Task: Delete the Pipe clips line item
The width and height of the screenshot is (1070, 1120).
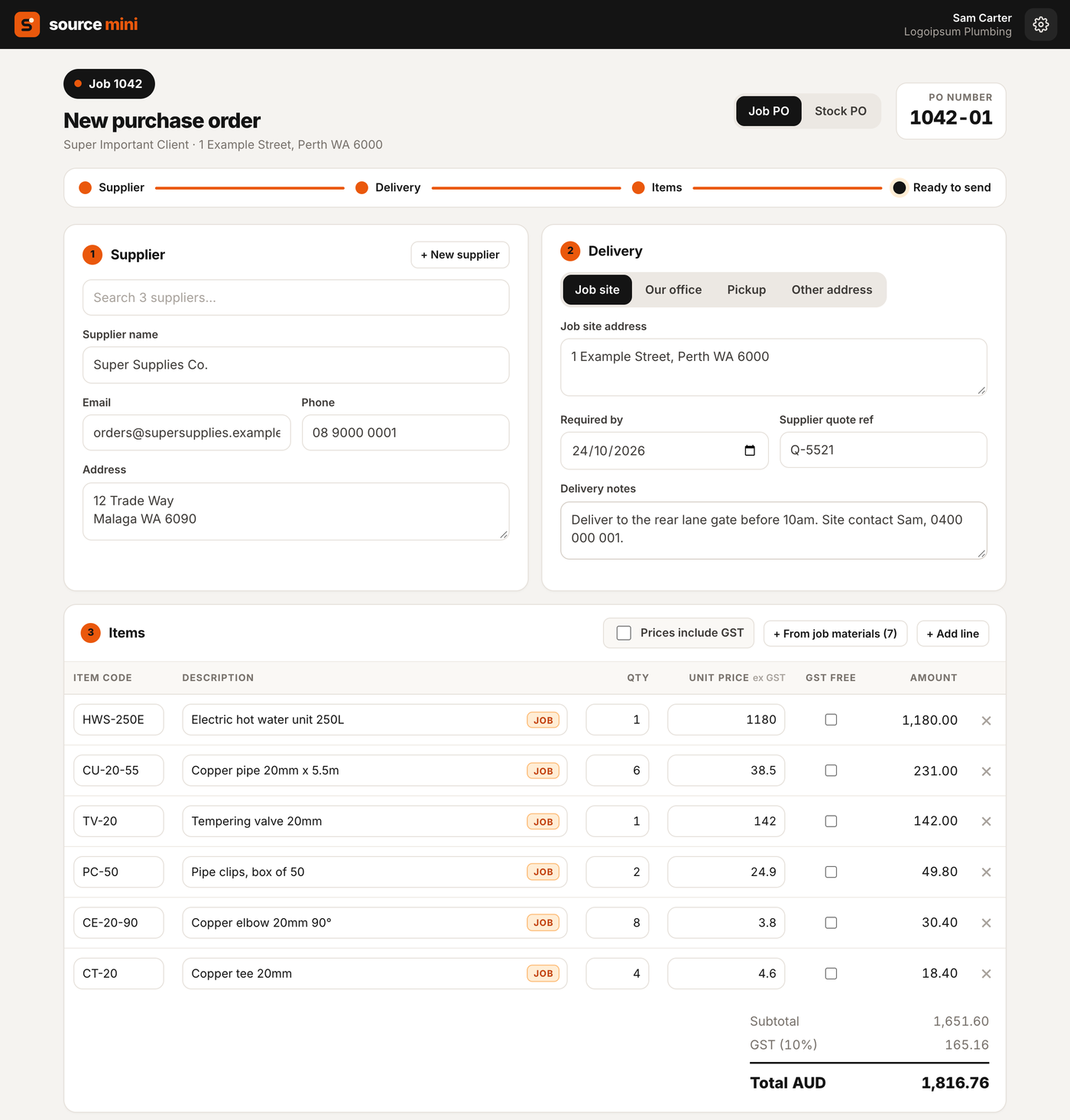Action: tap(986, 872)
